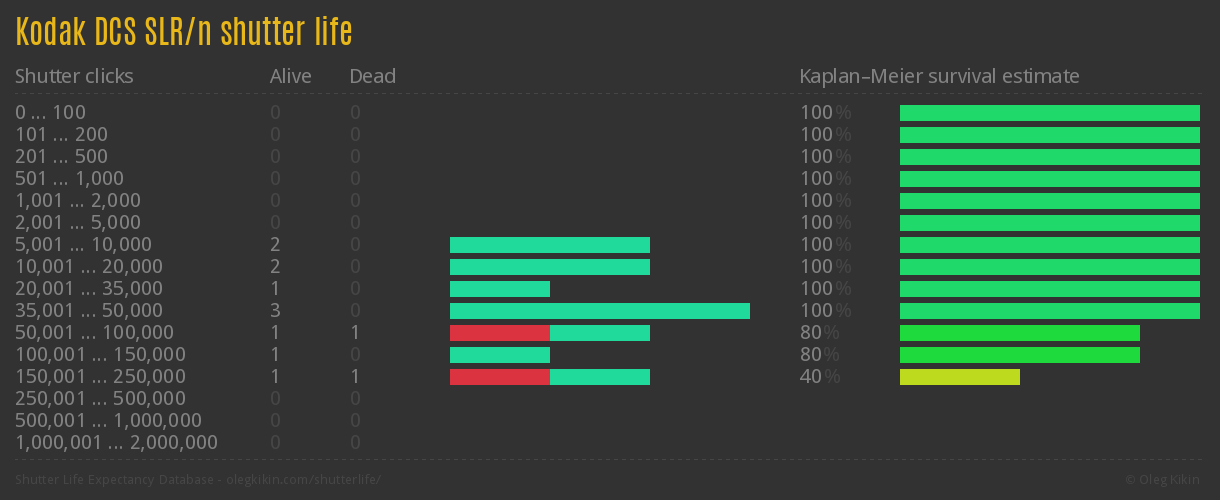Click the "40%" survival percentage value
Screen dimensions: 1220x500
[x=820, y=377]
